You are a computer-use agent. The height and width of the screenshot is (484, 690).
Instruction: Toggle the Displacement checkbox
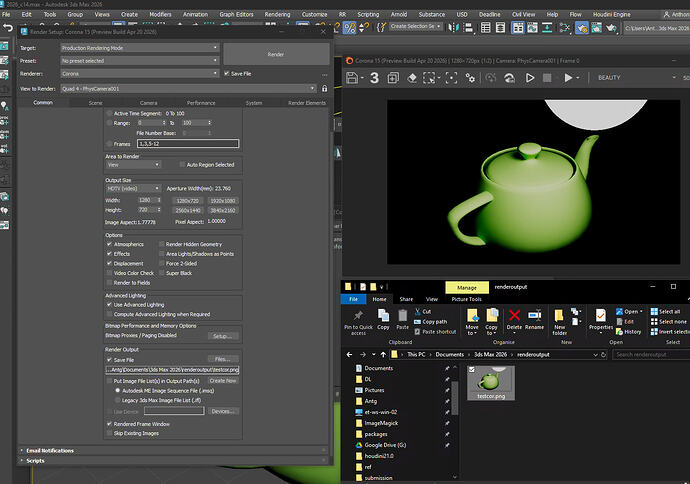(x=109, y=263)
